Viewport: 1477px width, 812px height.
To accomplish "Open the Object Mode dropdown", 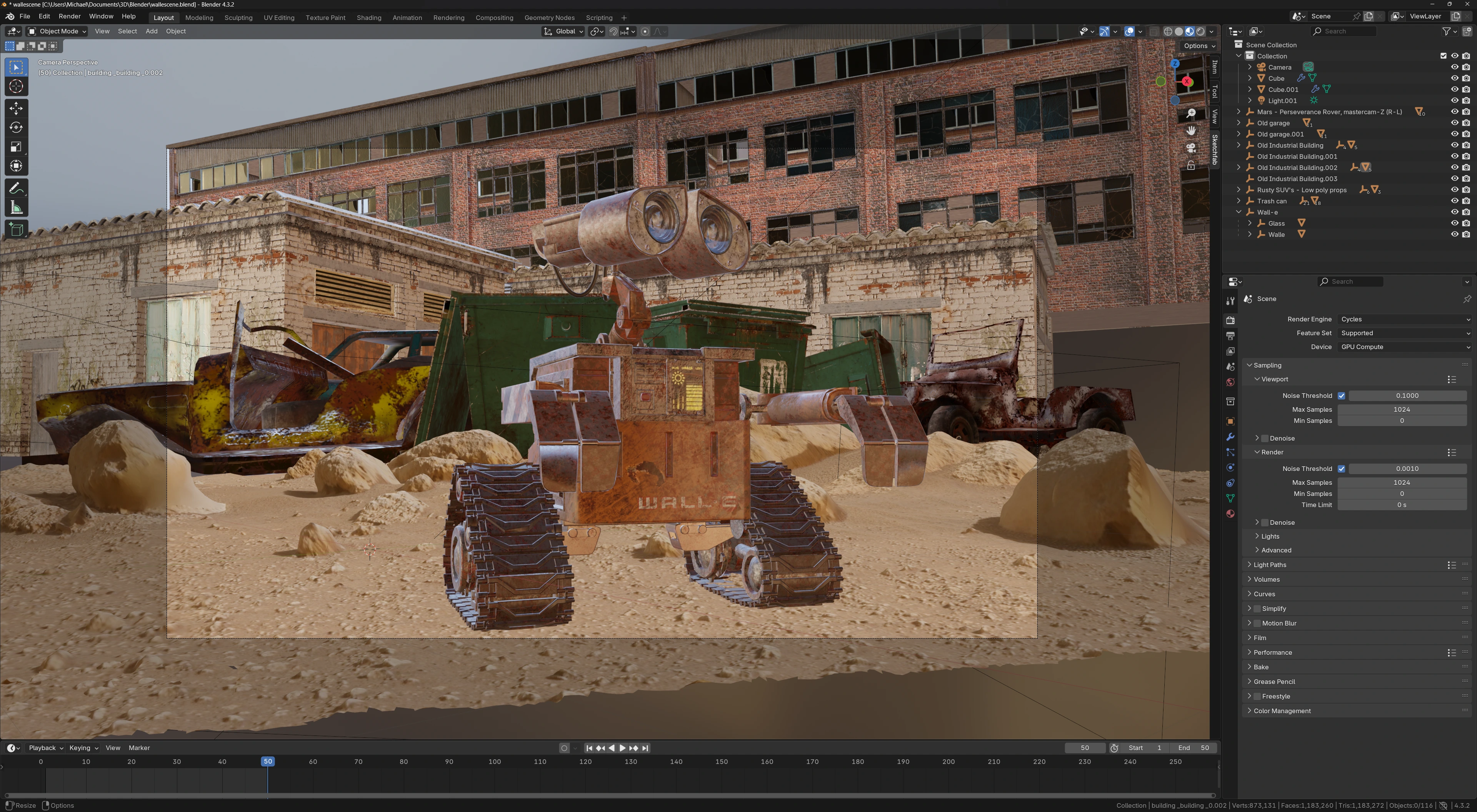I will [57, 32].
